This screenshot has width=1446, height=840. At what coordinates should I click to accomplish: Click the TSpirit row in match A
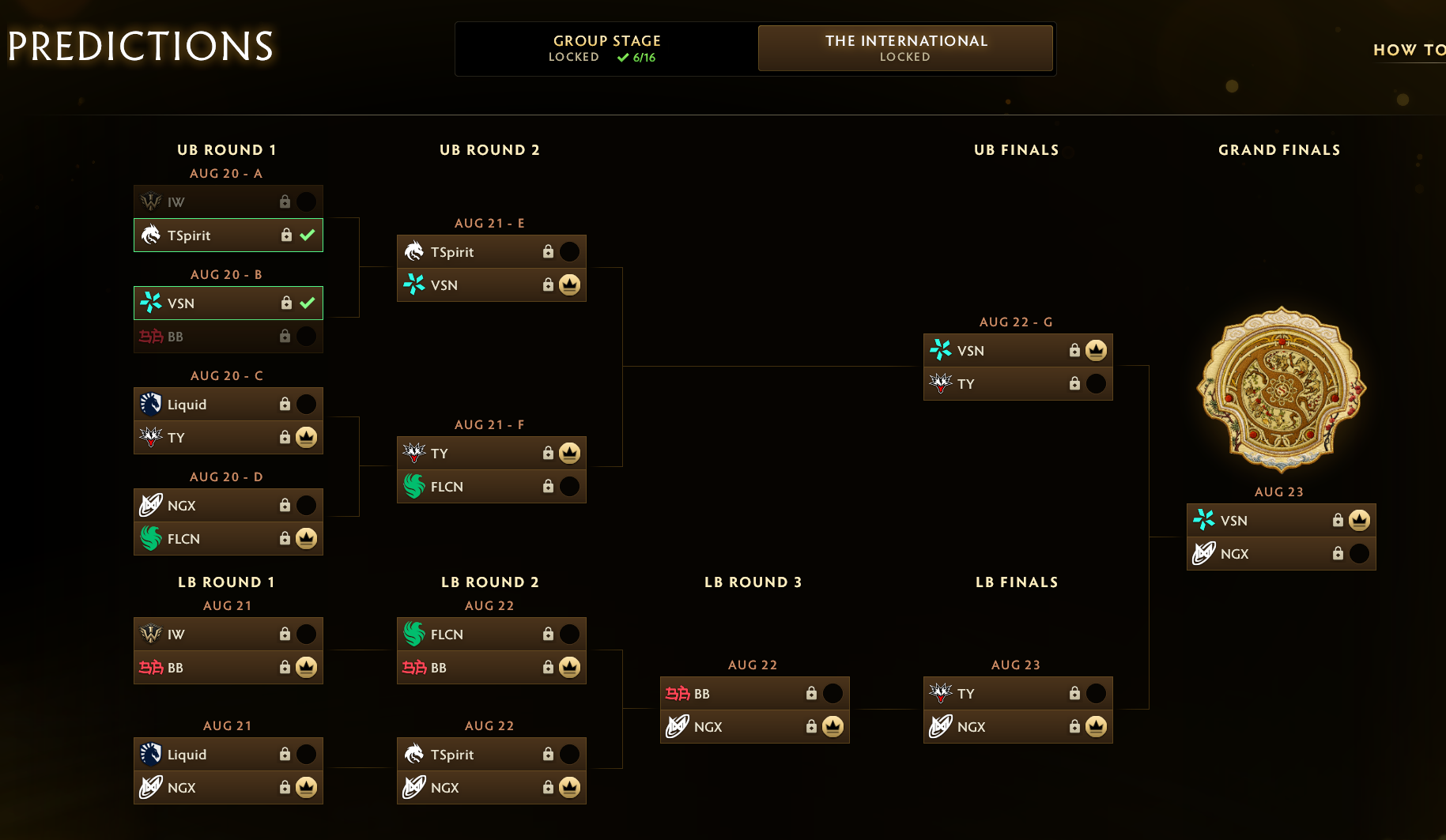pyautogui.click(x=228, y=235)
